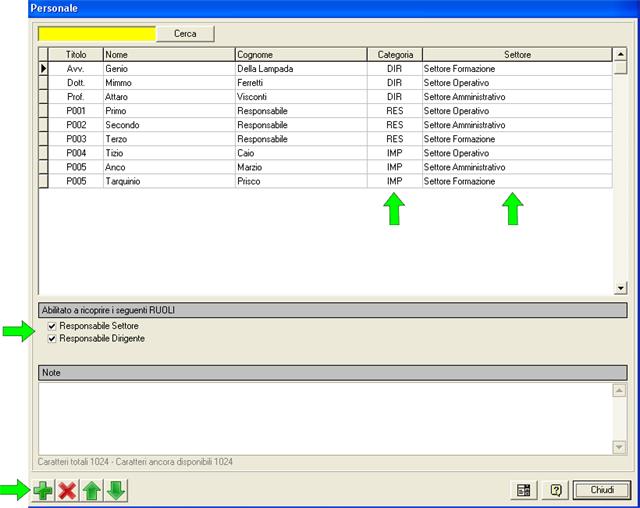Click the yellow search input field
Image resolution: width=640 pixels, height=508 pixels.
click(x=97, y=34)
